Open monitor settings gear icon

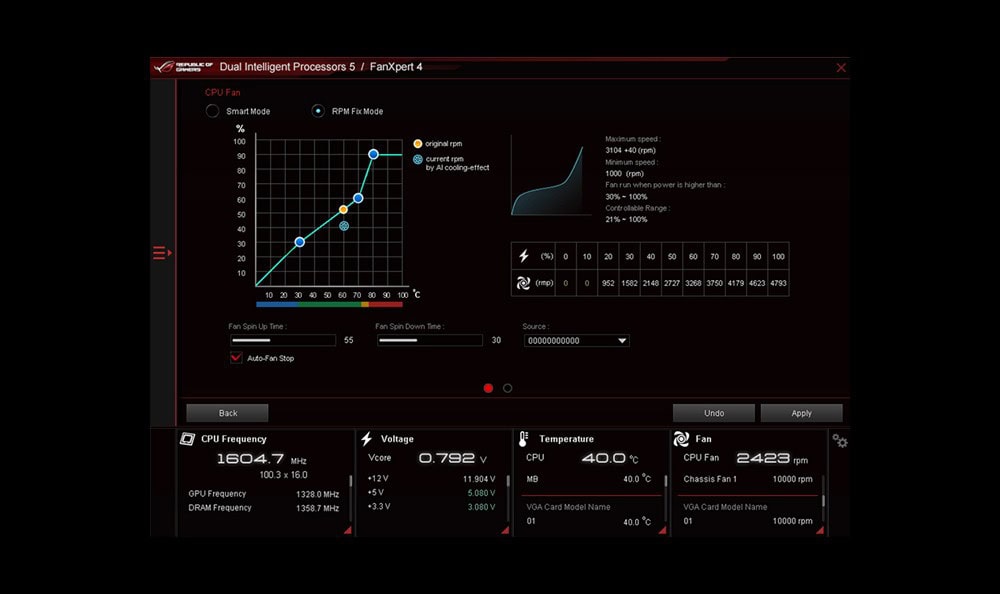[840, 440]
